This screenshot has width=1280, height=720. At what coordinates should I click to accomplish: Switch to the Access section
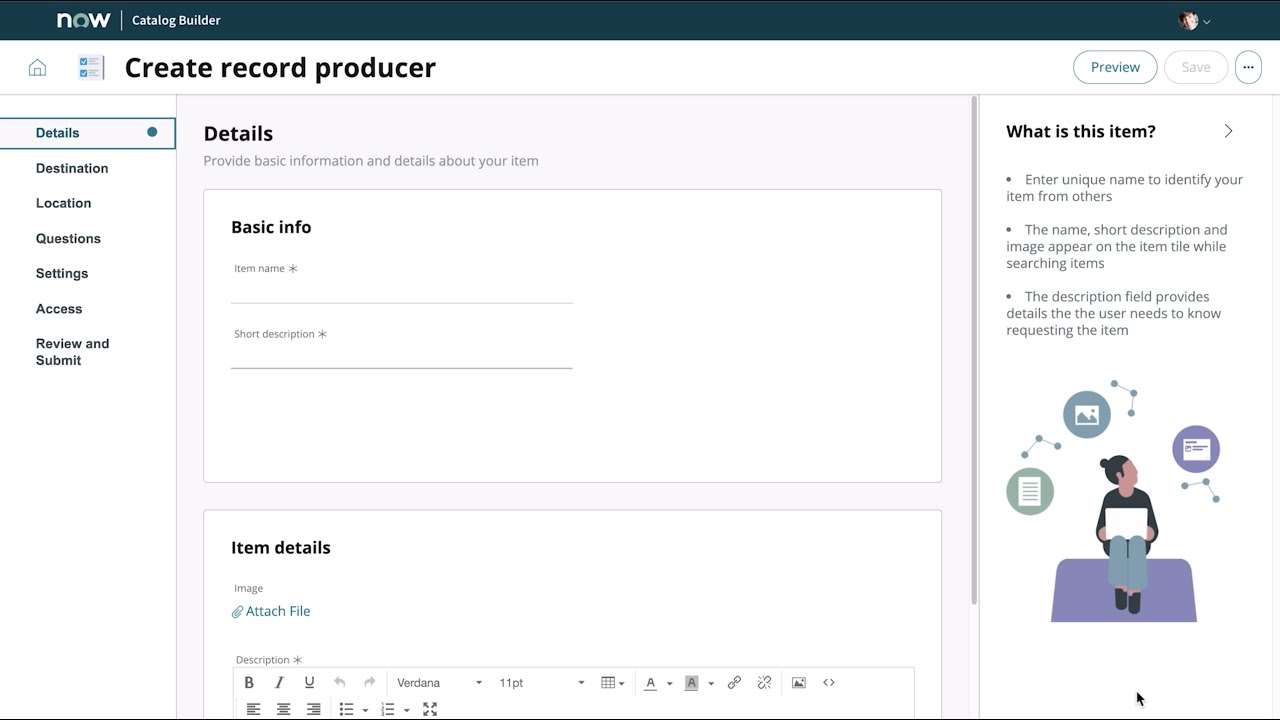click(58, 308)
